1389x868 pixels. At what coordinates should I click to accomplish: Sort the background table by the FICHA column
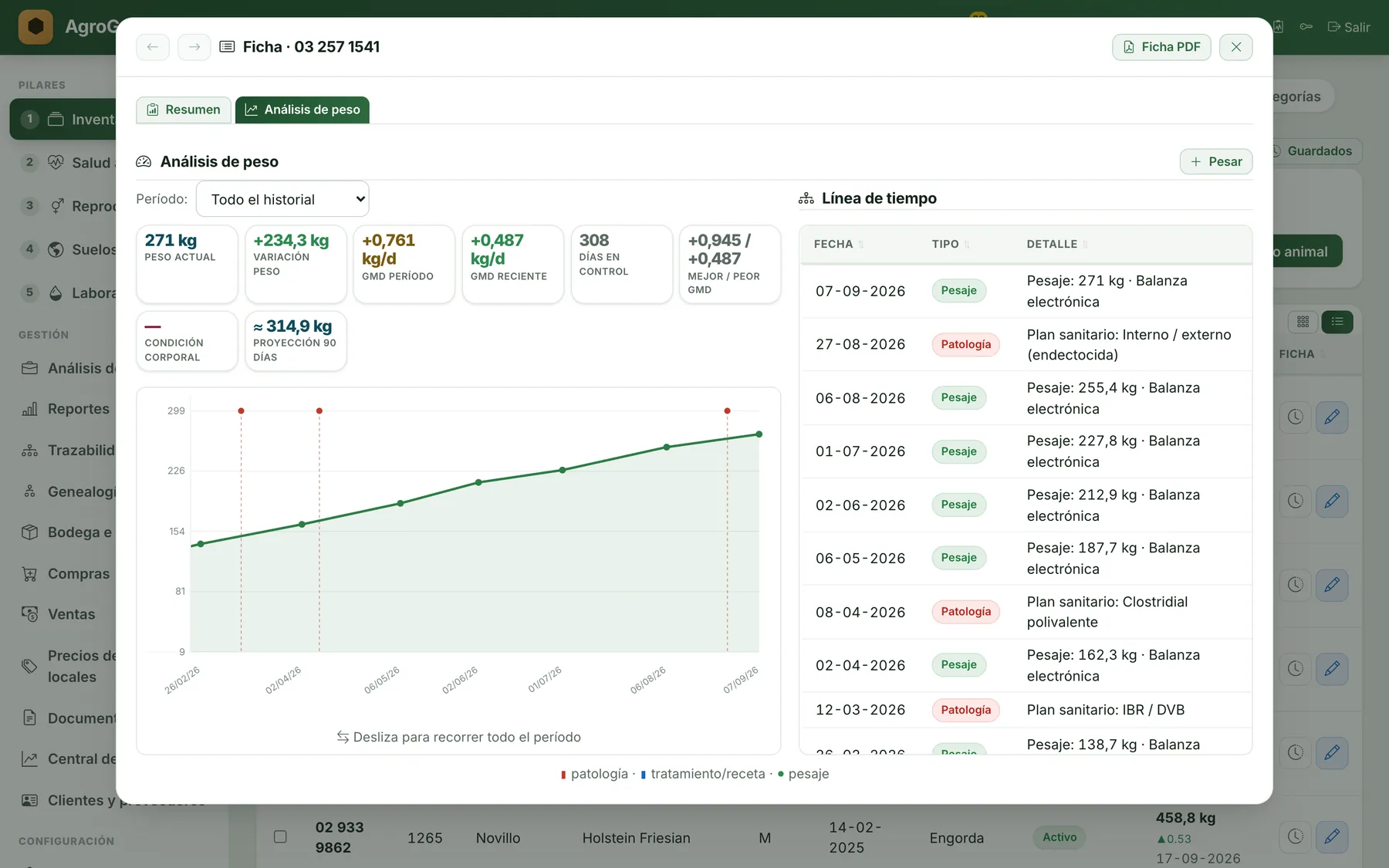tap(1302, 354)
